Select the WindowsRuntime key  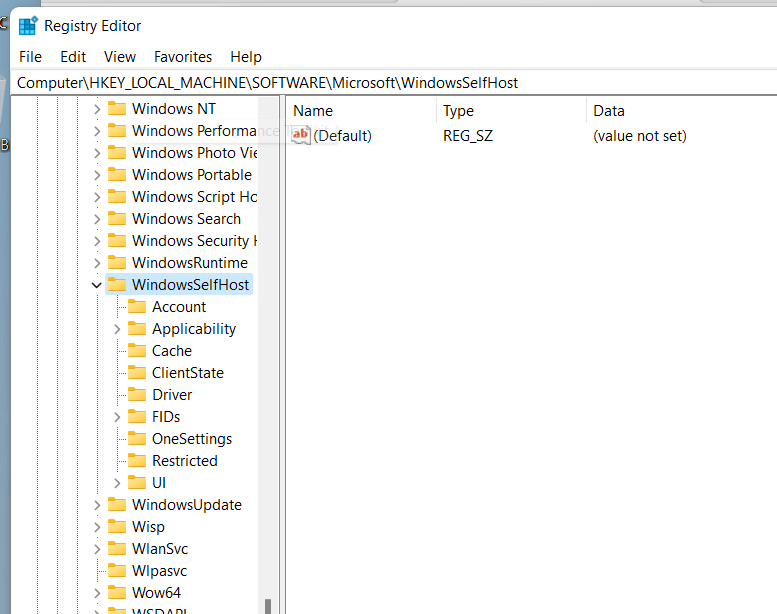(190, 263)
